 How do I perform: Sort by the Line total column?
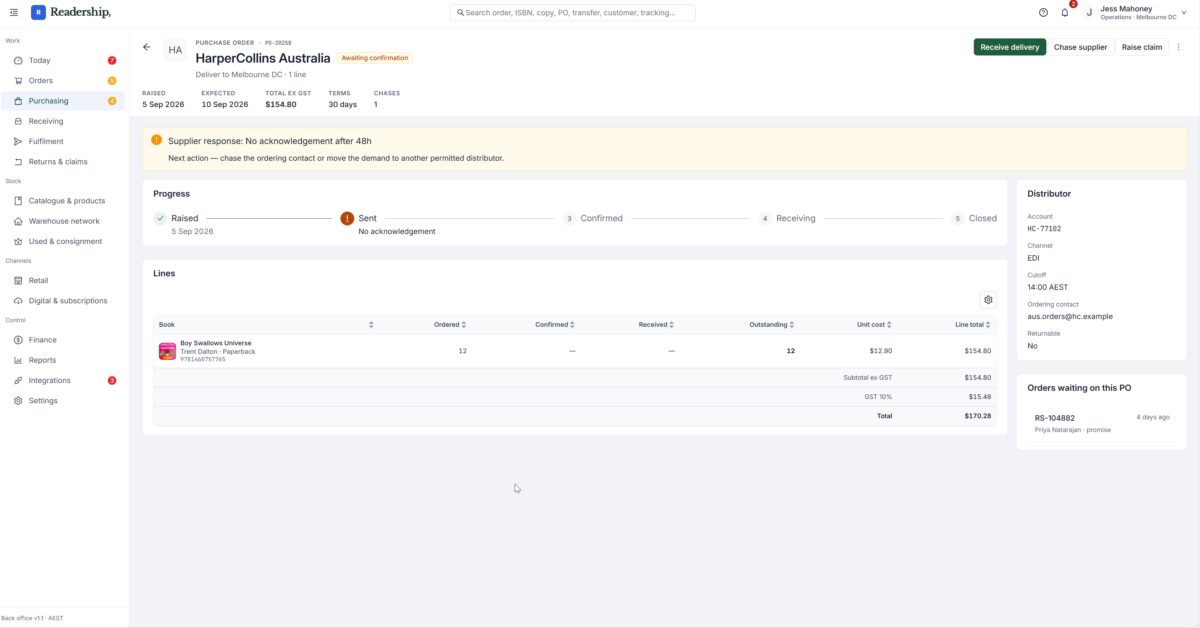(974, 325)
